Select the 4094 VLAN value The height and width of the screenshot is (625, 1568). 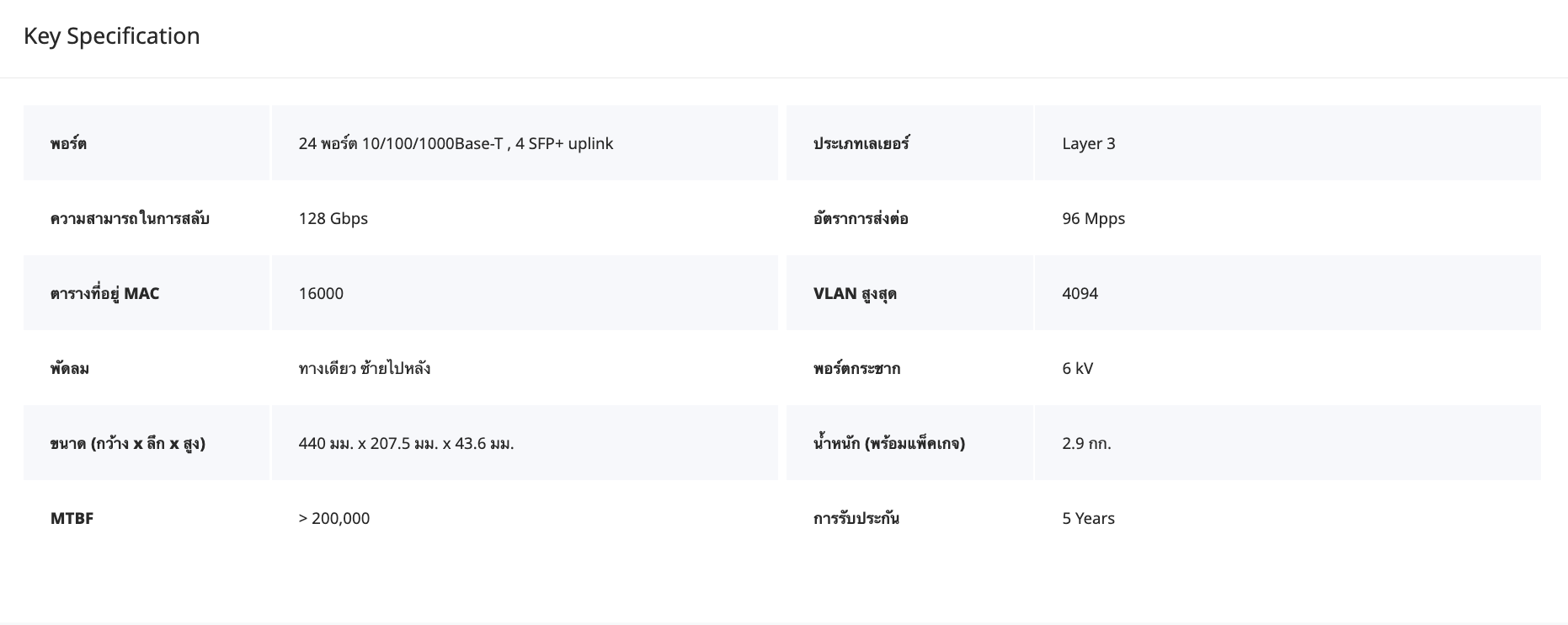click(x=1080, y=293)
